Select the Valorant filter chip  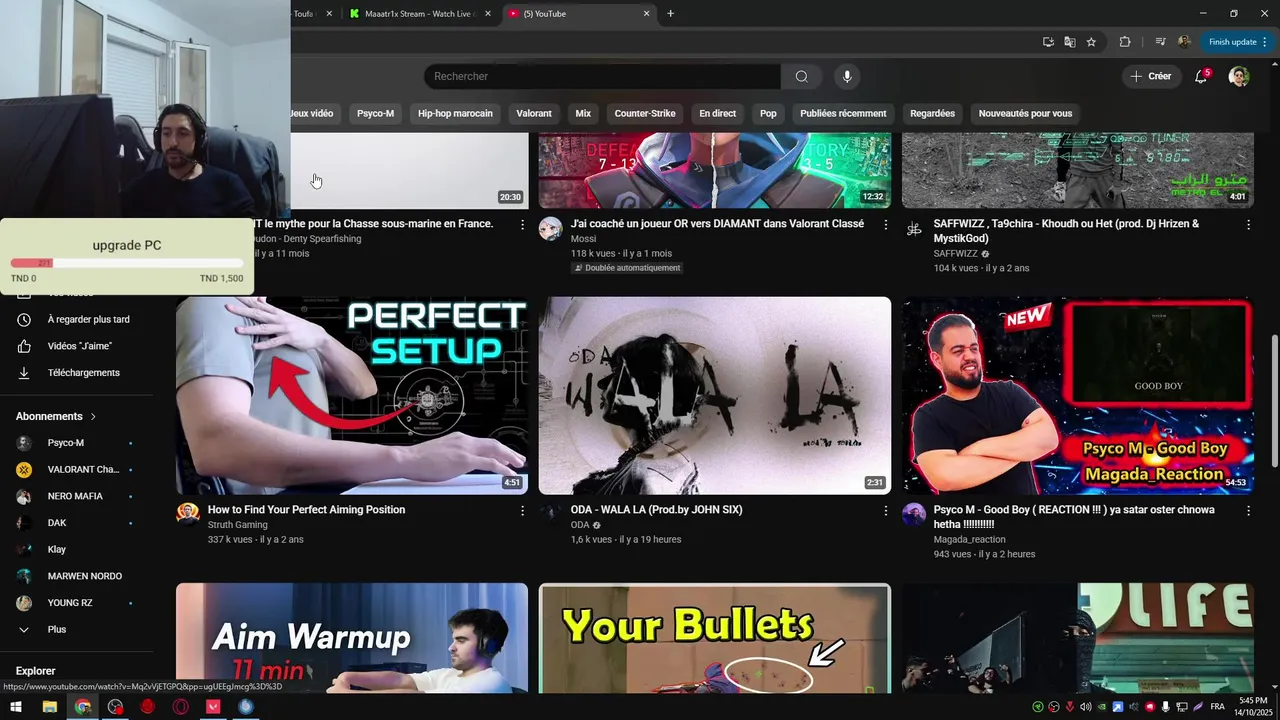pyautogui.click(x=534, y=113)
